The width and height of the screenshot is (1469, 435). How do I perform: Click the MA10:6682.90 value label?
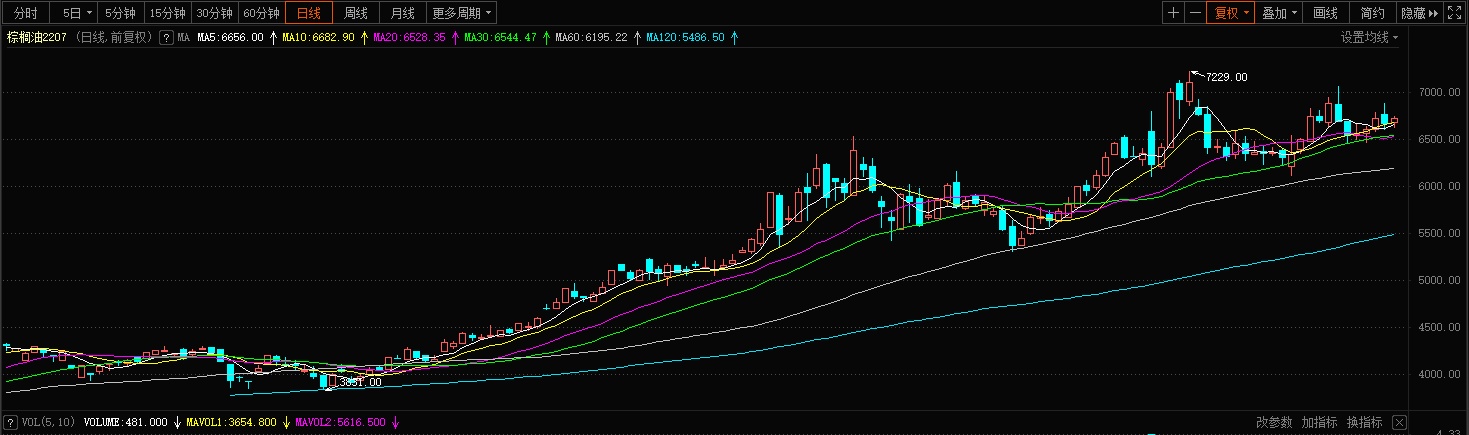click(x=319, y=38)
